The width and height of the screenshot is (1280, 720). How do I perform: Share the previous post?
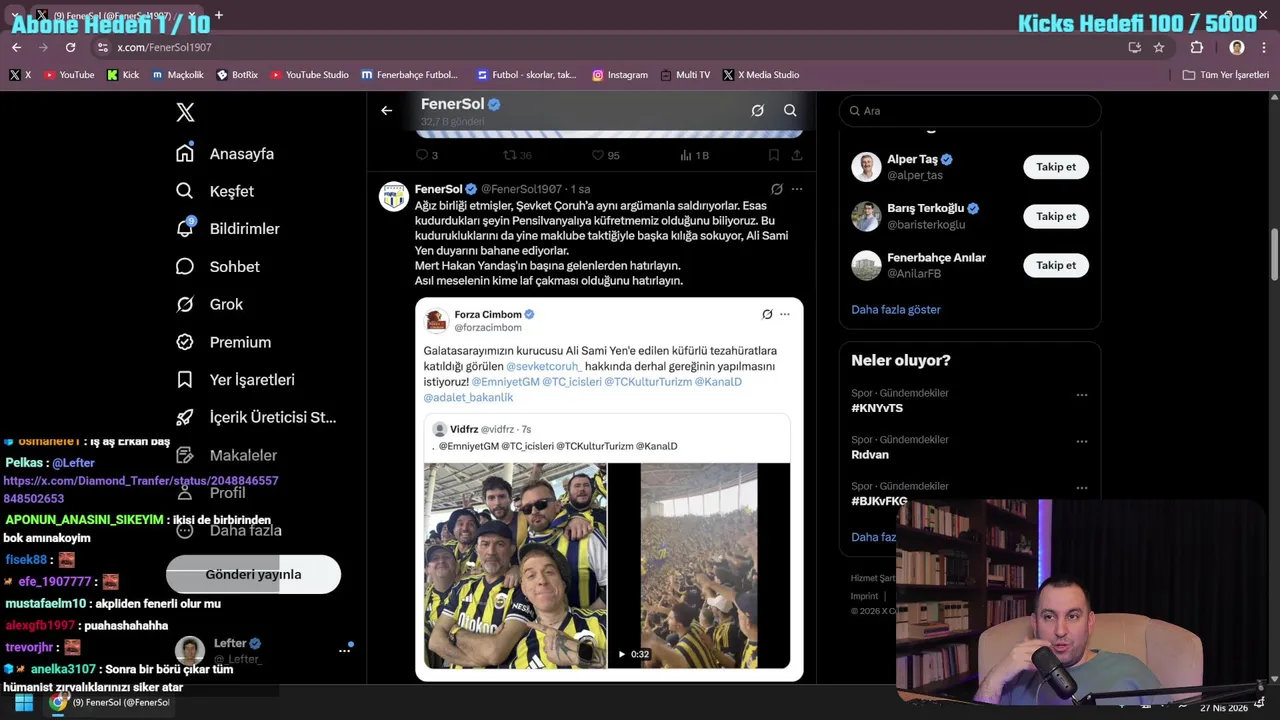(797, 155)
